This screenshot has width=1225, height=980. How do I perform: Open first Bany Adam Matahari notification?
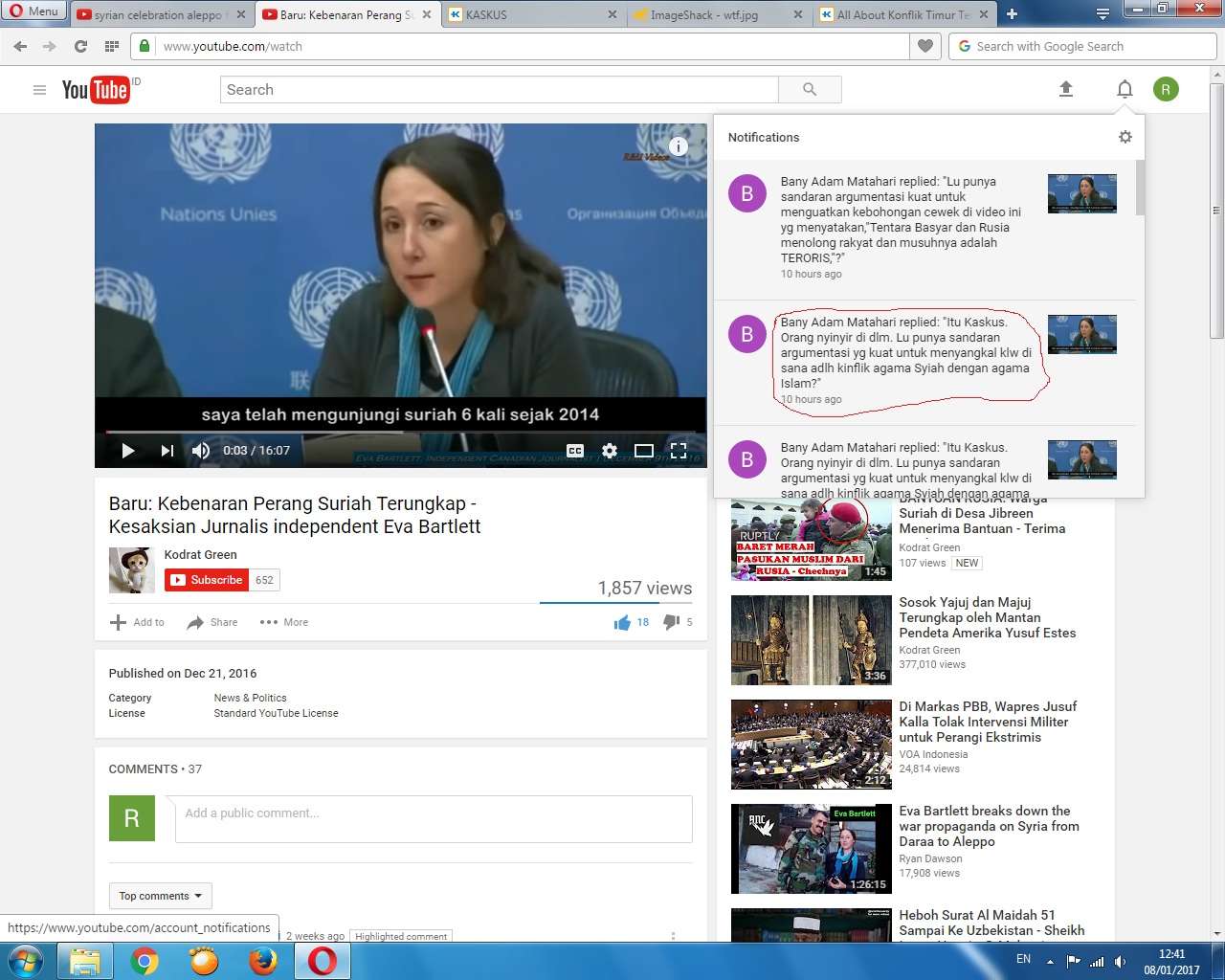[925, 229]
